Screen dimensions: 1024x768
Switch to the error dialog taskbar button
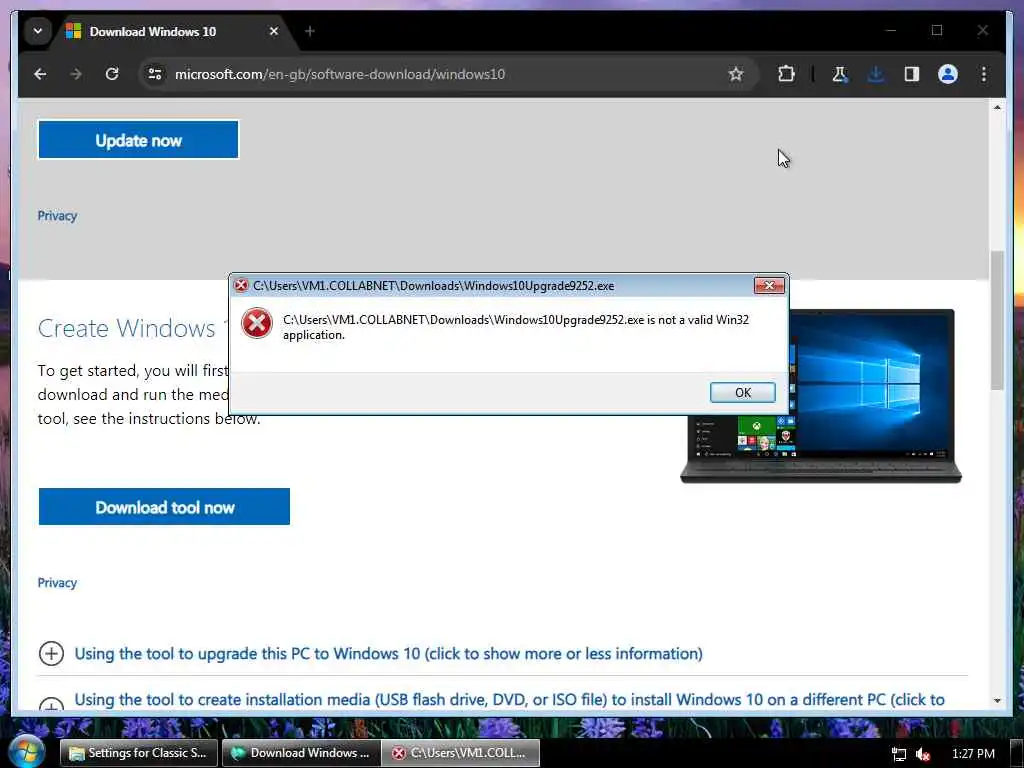point(461,753)
